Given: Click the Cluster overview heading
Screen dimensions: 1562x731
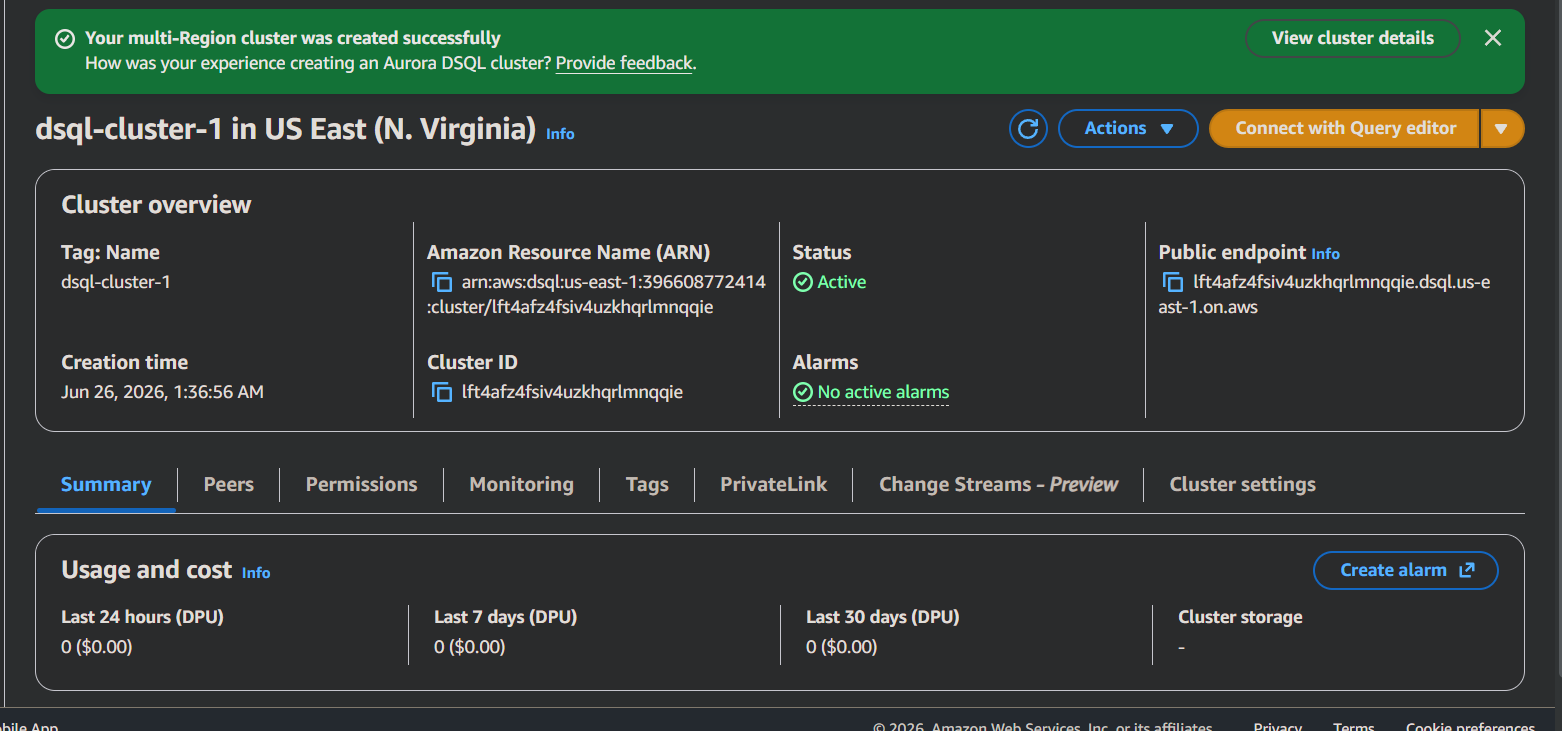Looking at the screenshot, I should pyautogui.click(x=157, y=205).
